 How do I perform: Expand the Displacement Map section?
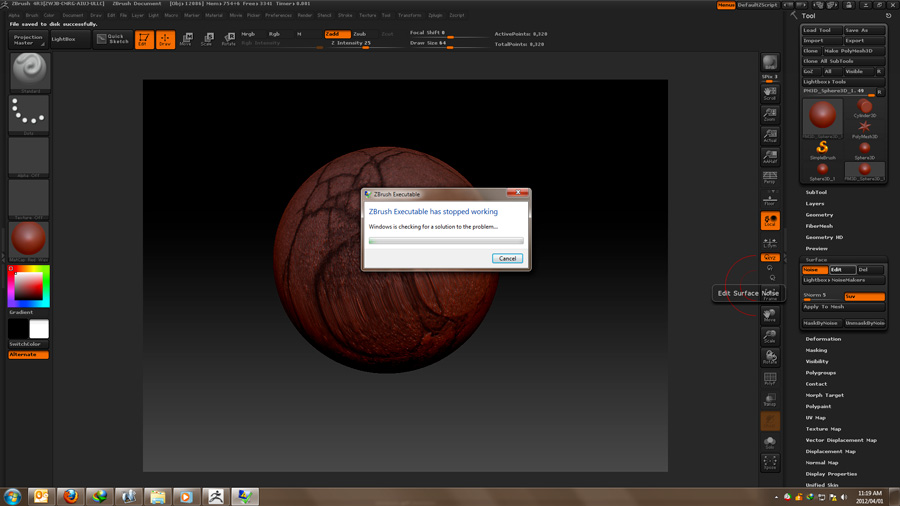pyautogui.click(x=831, y=451)
